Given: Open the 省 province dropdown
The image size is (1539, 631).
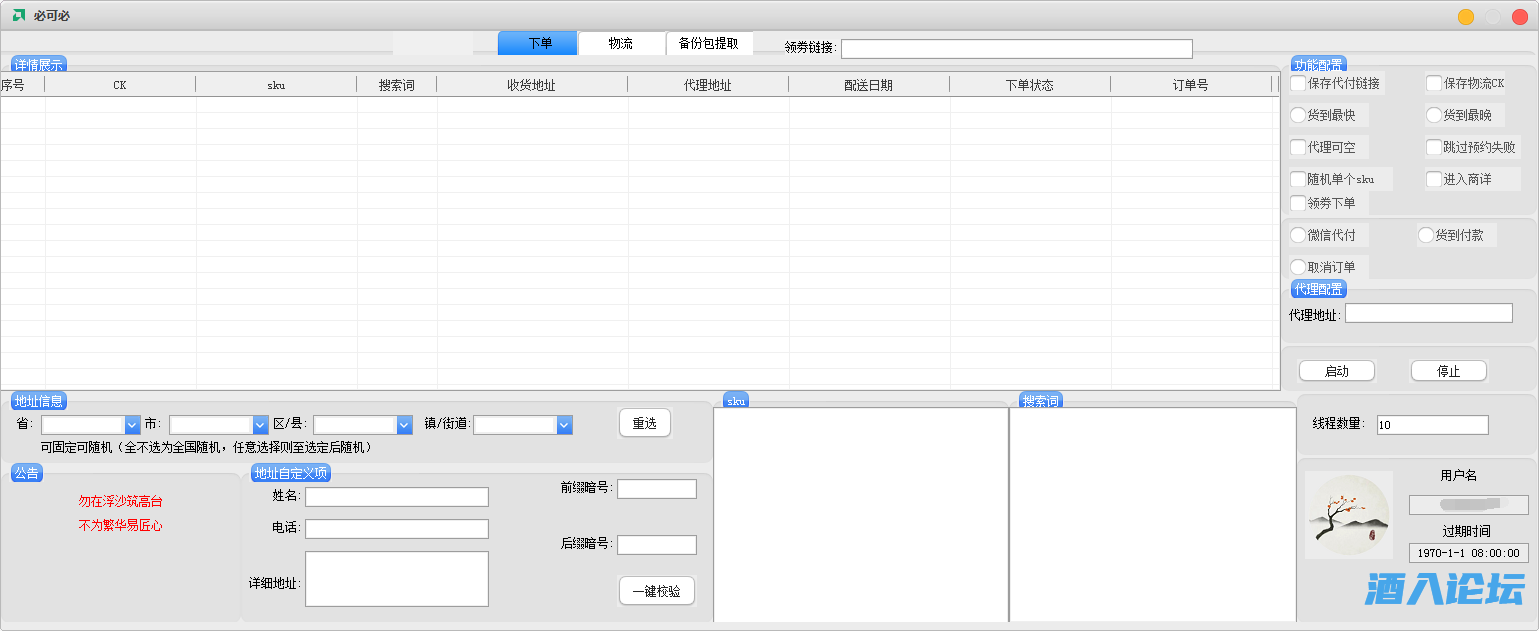Looking at the screenshot, I should click(132, 425).
